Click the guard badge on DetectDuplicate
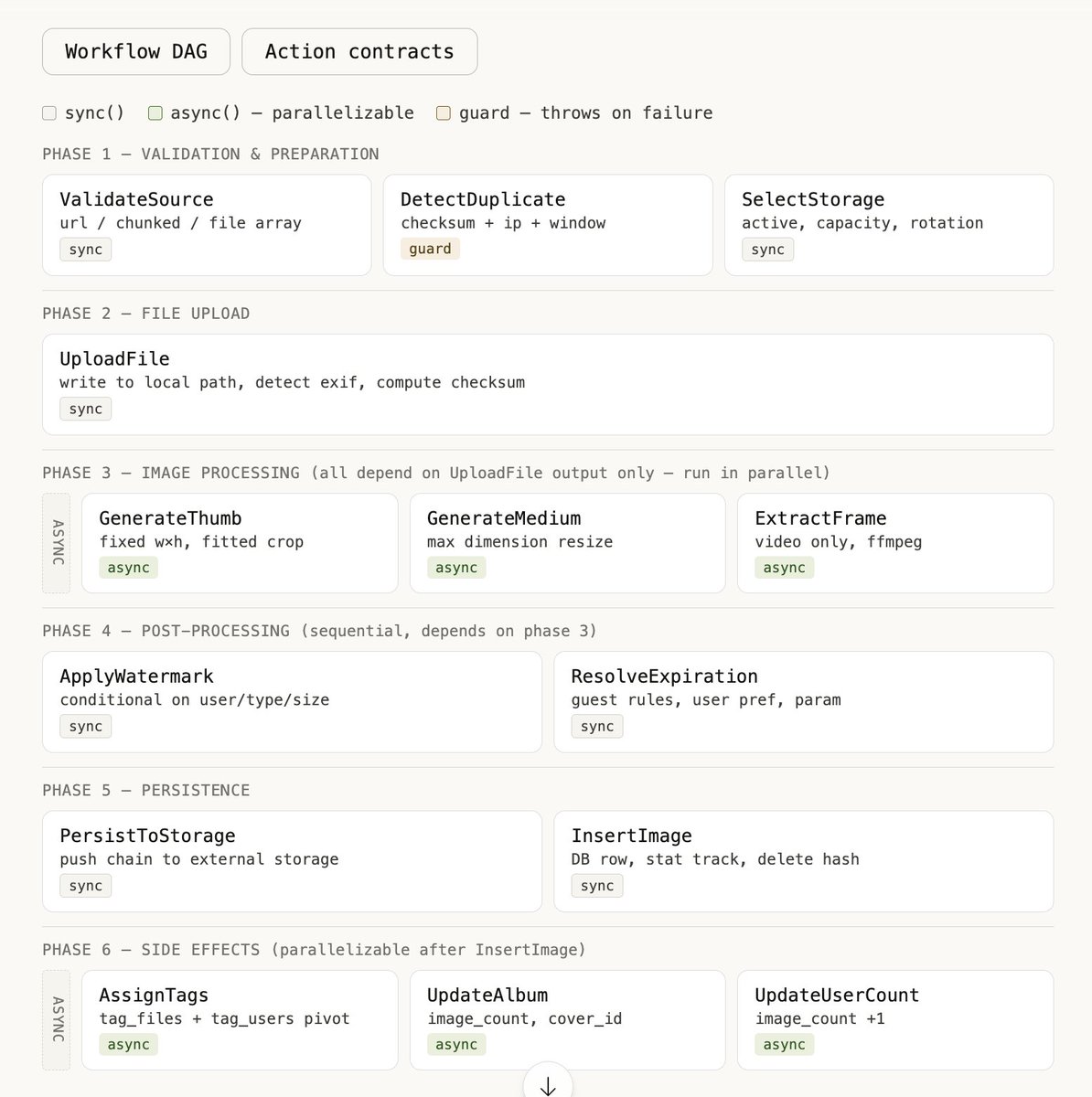This screenshot has height=1097, width=1092. tap(430, 249)
